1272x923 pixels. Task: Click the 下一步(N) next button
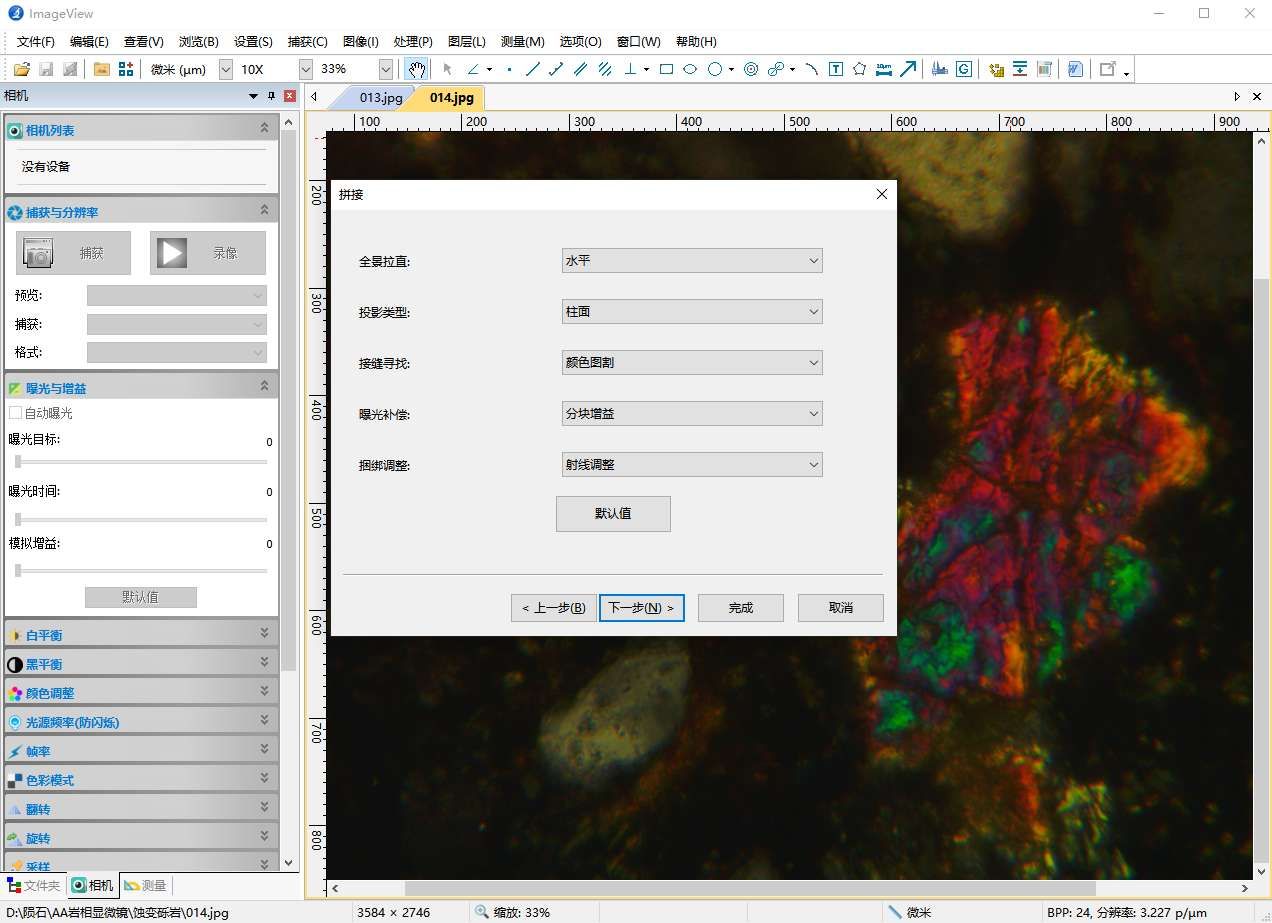point(642,607)
